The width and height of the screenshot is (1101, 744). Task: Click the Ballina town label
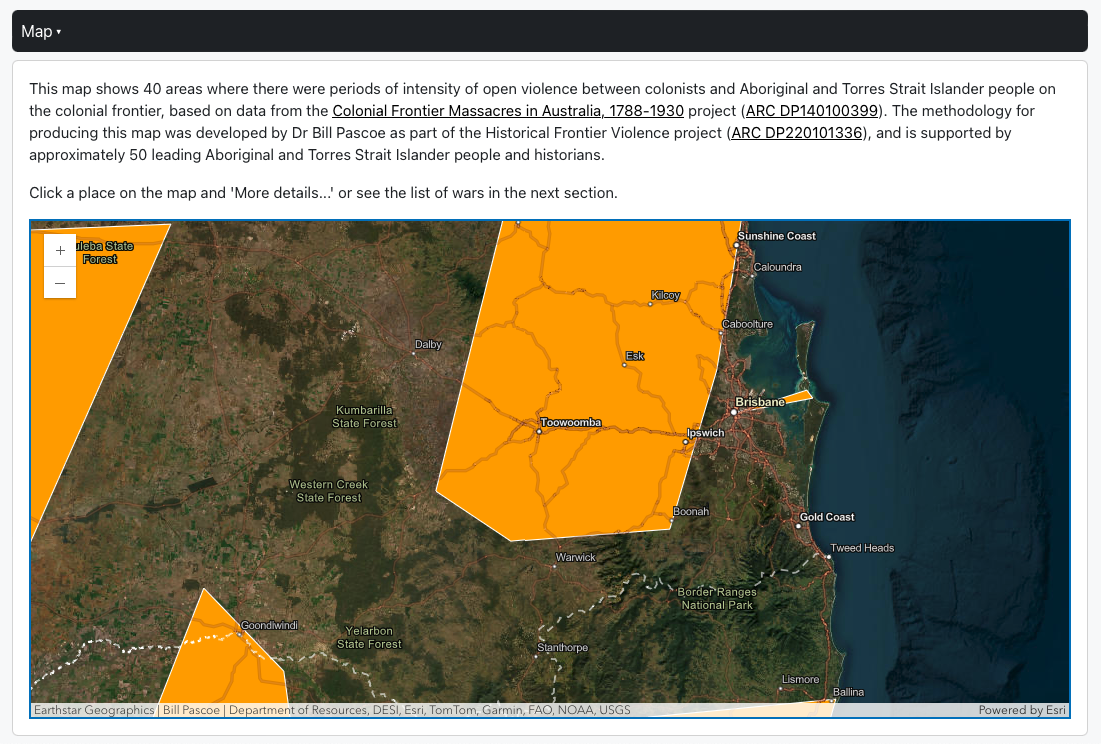[x=848, y=692]
